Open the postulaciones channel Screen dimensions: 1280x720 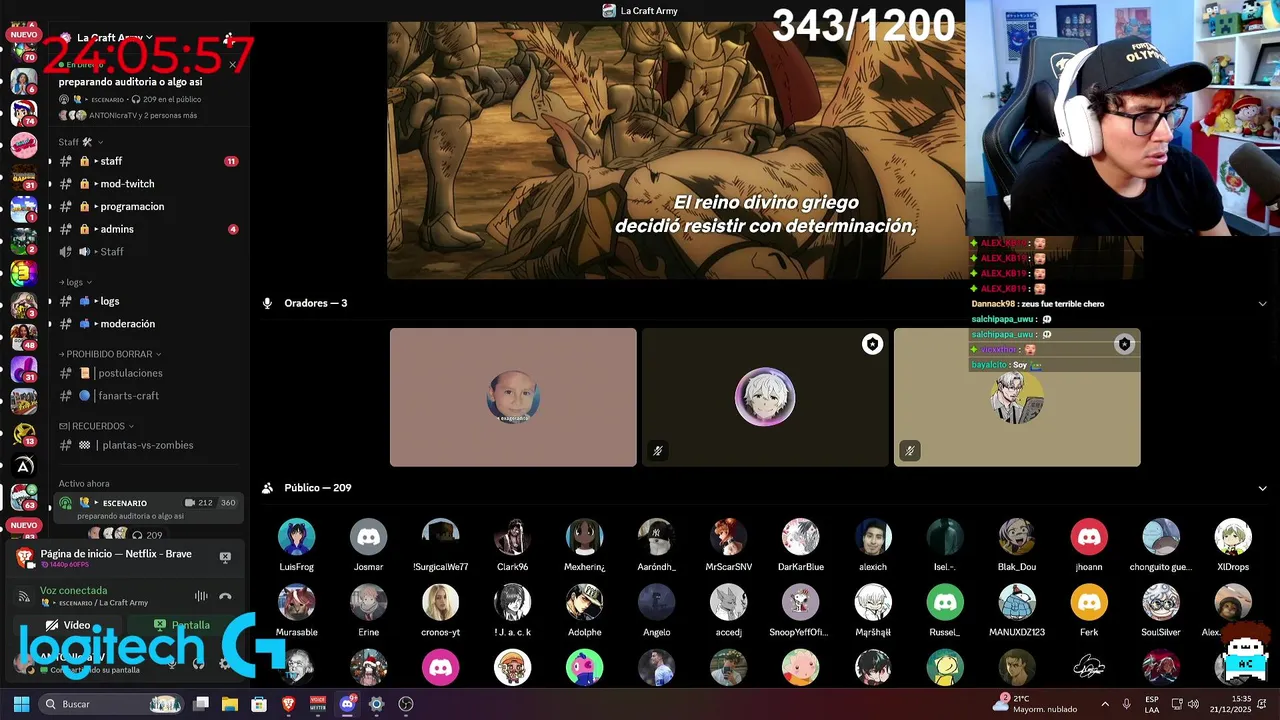pyautogui.click(x=149, y=373)
